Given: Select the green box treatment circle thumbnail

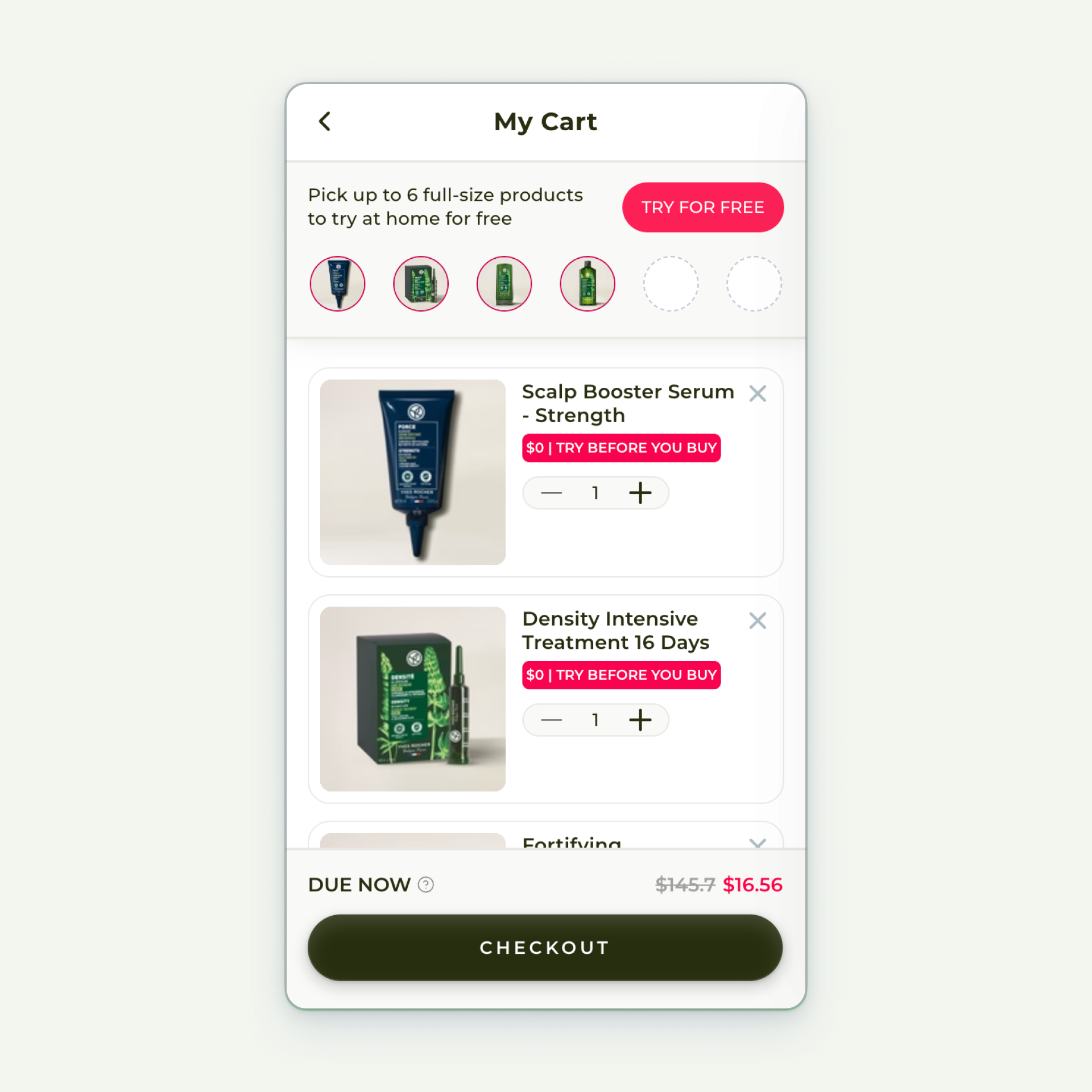Looking at the screenshot, I should point(421,283).
